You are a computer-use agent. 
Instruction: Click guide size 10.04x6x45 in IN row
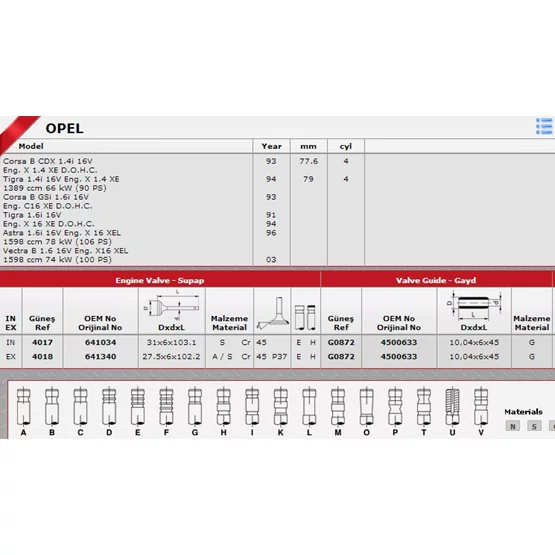[x=474, y=342]
